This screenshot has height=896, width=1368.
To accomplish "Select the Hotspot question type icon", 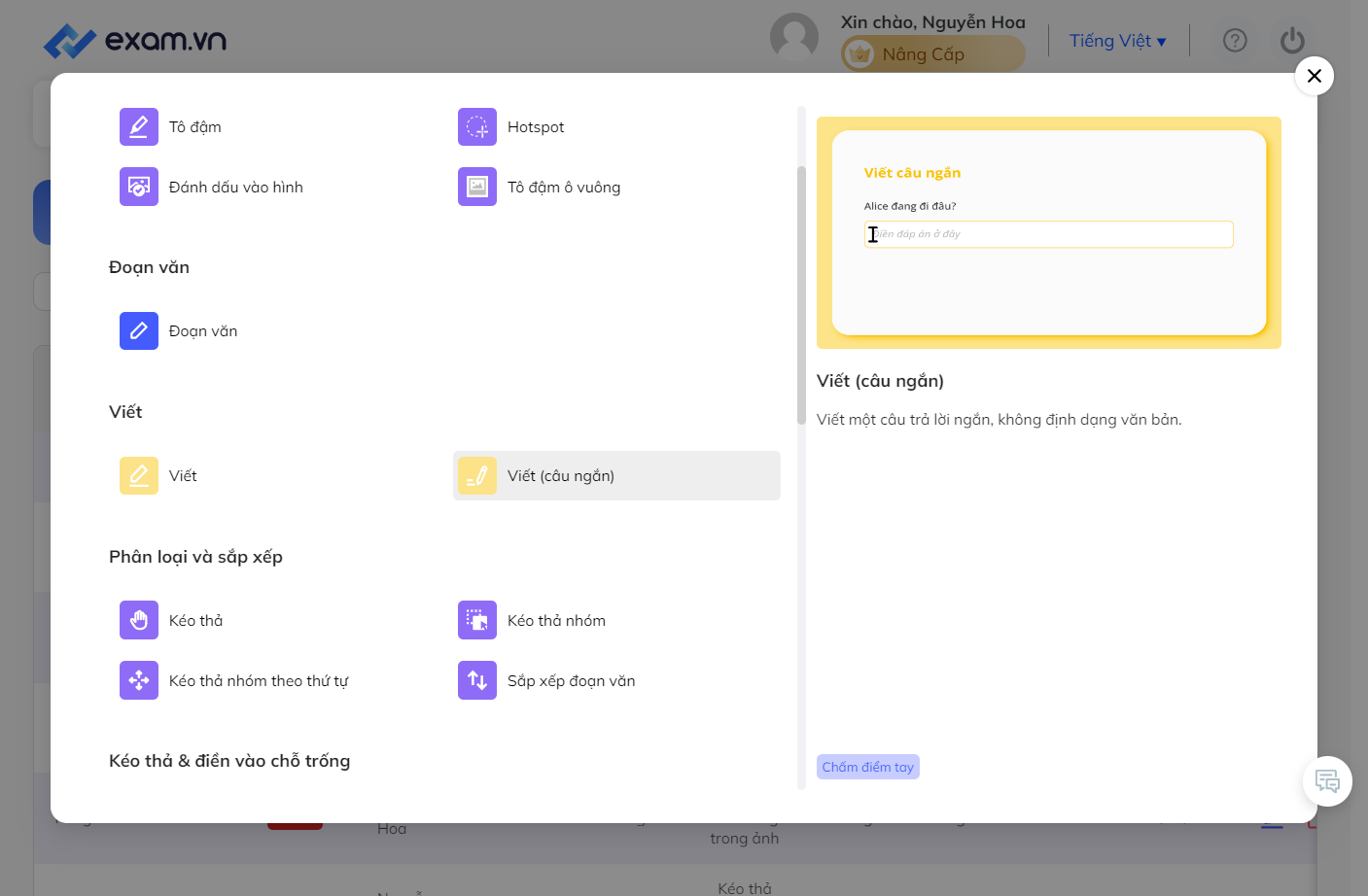I will coord(477,126).
